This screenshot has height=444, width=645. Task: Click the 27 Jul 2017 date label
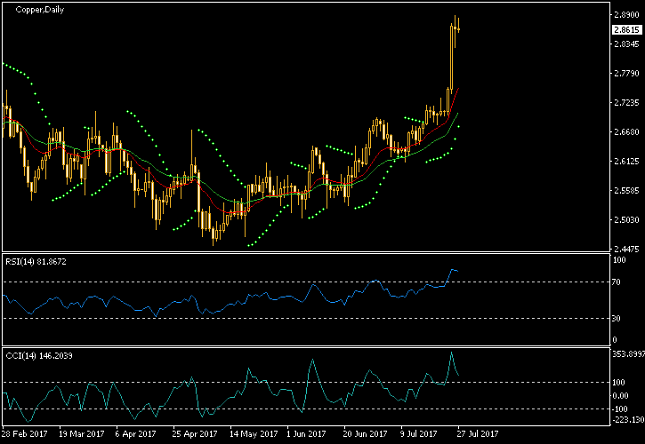477,434
